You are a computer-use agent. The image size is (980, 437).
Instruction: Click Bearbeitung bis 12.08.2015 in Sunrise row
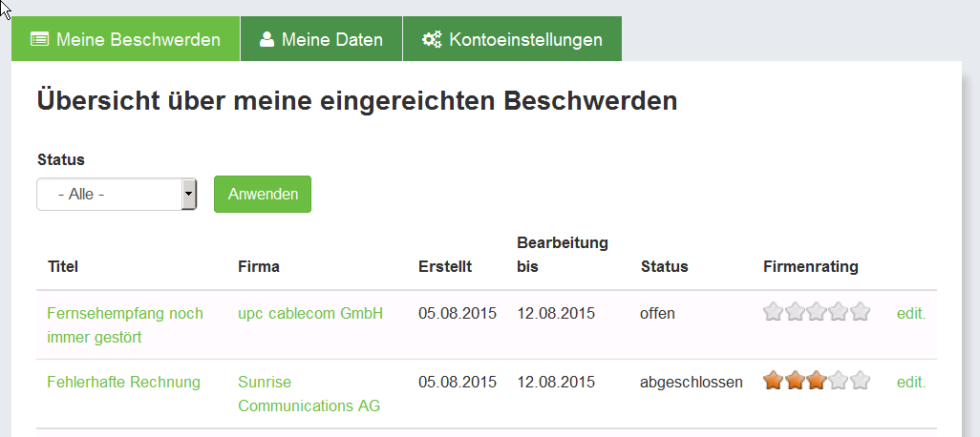point(556,381)
